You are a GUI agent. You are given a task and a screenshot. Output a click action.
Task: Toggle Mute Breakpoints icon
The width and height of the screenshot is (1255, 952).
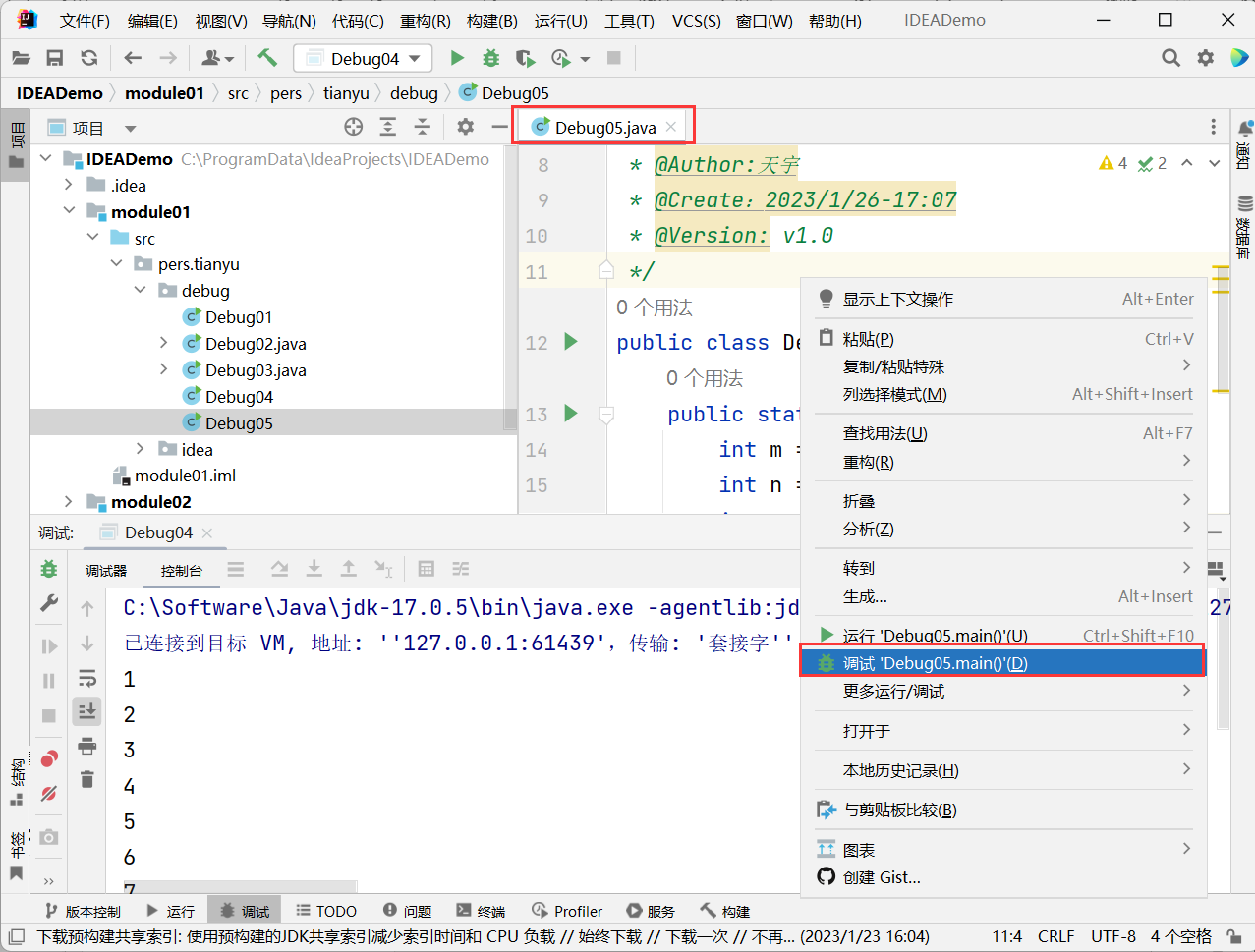pyautogui.click(x=49, y=793)
